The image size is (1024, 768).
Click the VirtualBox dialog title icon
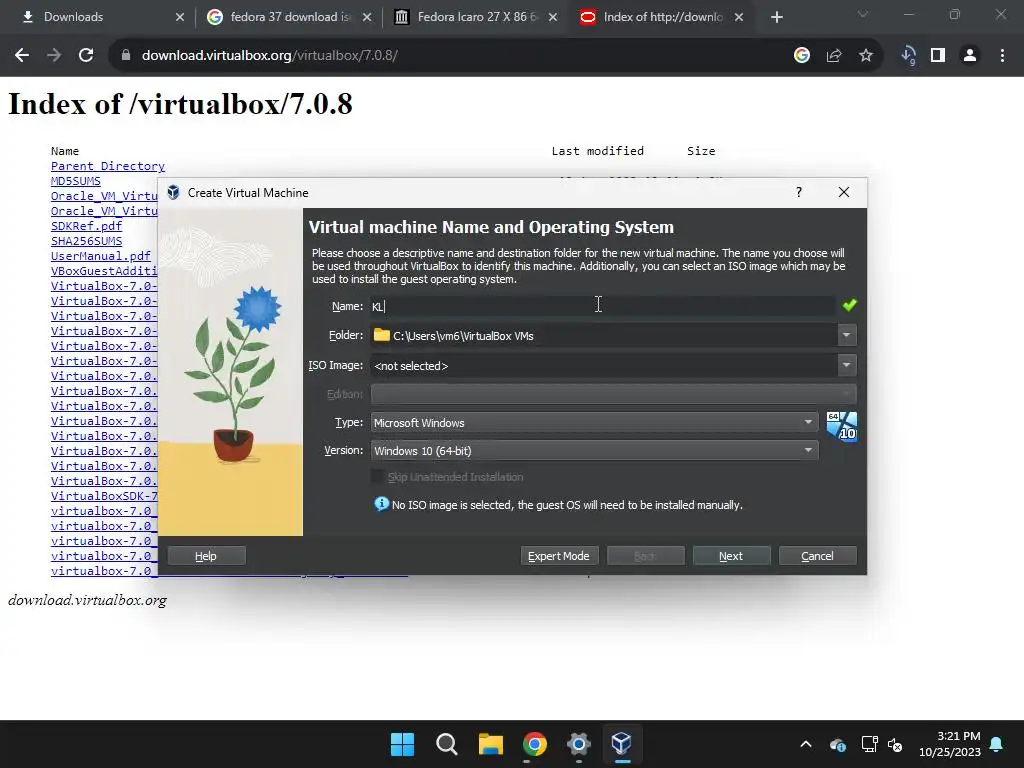tap(173, 192)
